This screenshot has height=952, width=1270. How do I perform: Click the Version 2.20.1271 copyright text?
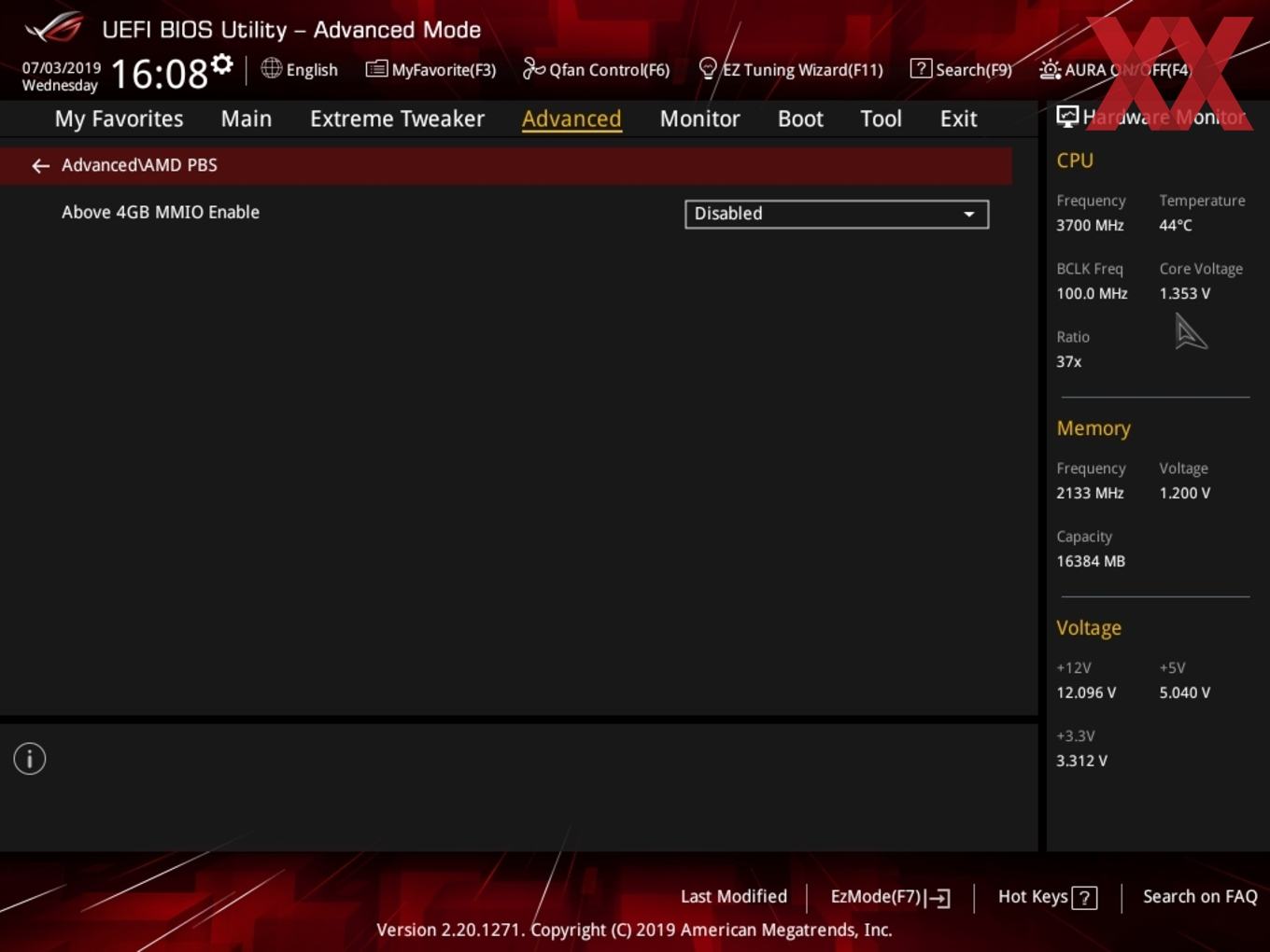[634, 930]
